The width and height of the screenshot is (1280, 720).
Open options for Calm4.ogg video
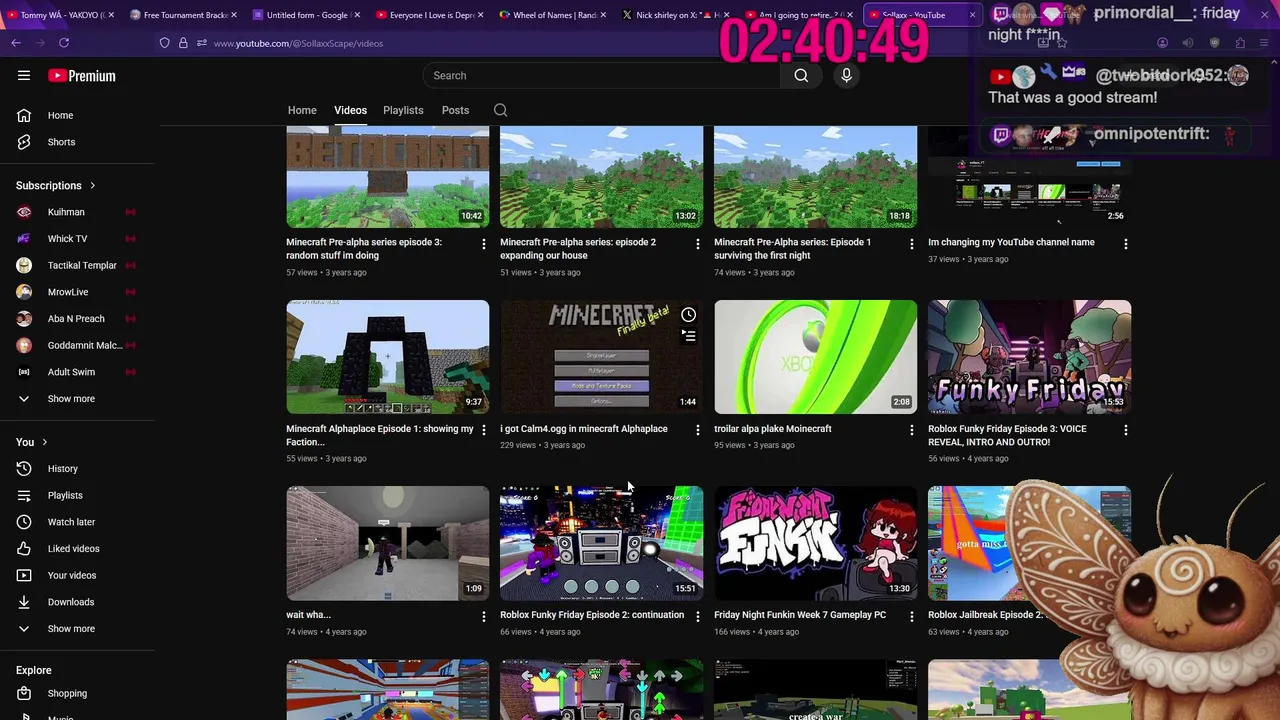[698, 430]
